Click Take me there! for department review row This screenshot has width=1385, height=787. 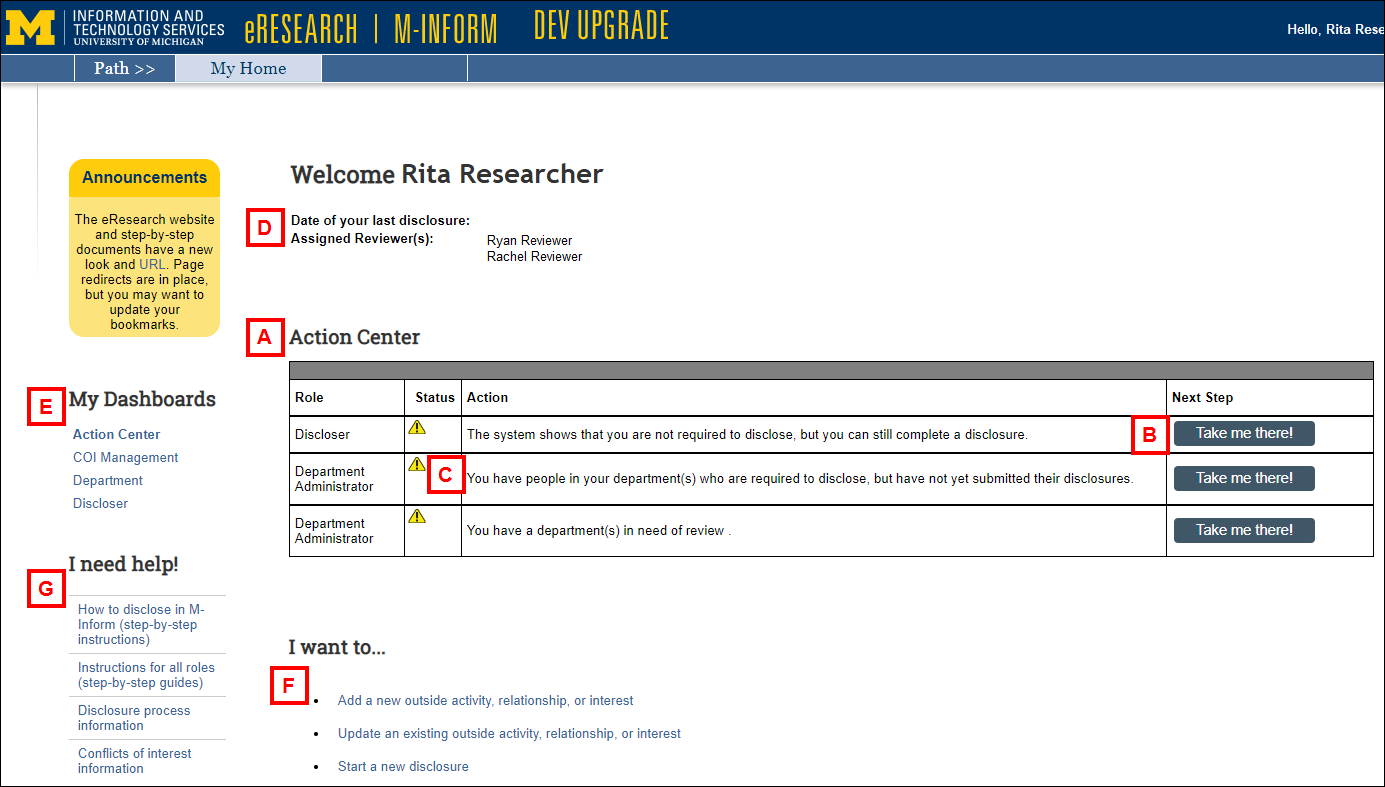coord(1244,530)
